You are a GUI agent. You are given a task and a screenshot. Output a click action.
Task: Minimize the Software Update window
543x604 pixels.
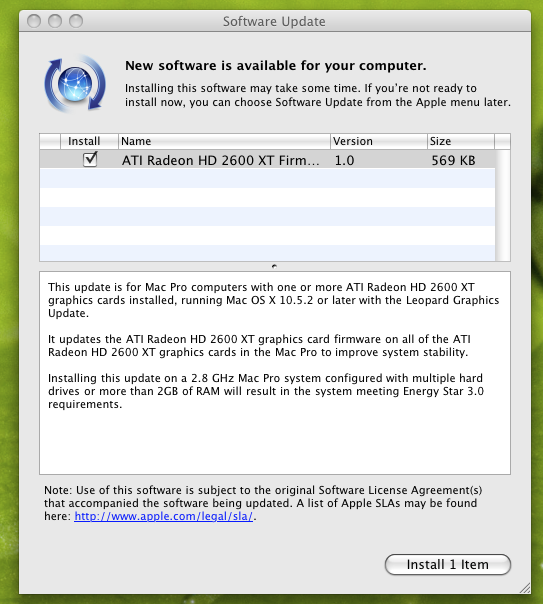(55, 21)
